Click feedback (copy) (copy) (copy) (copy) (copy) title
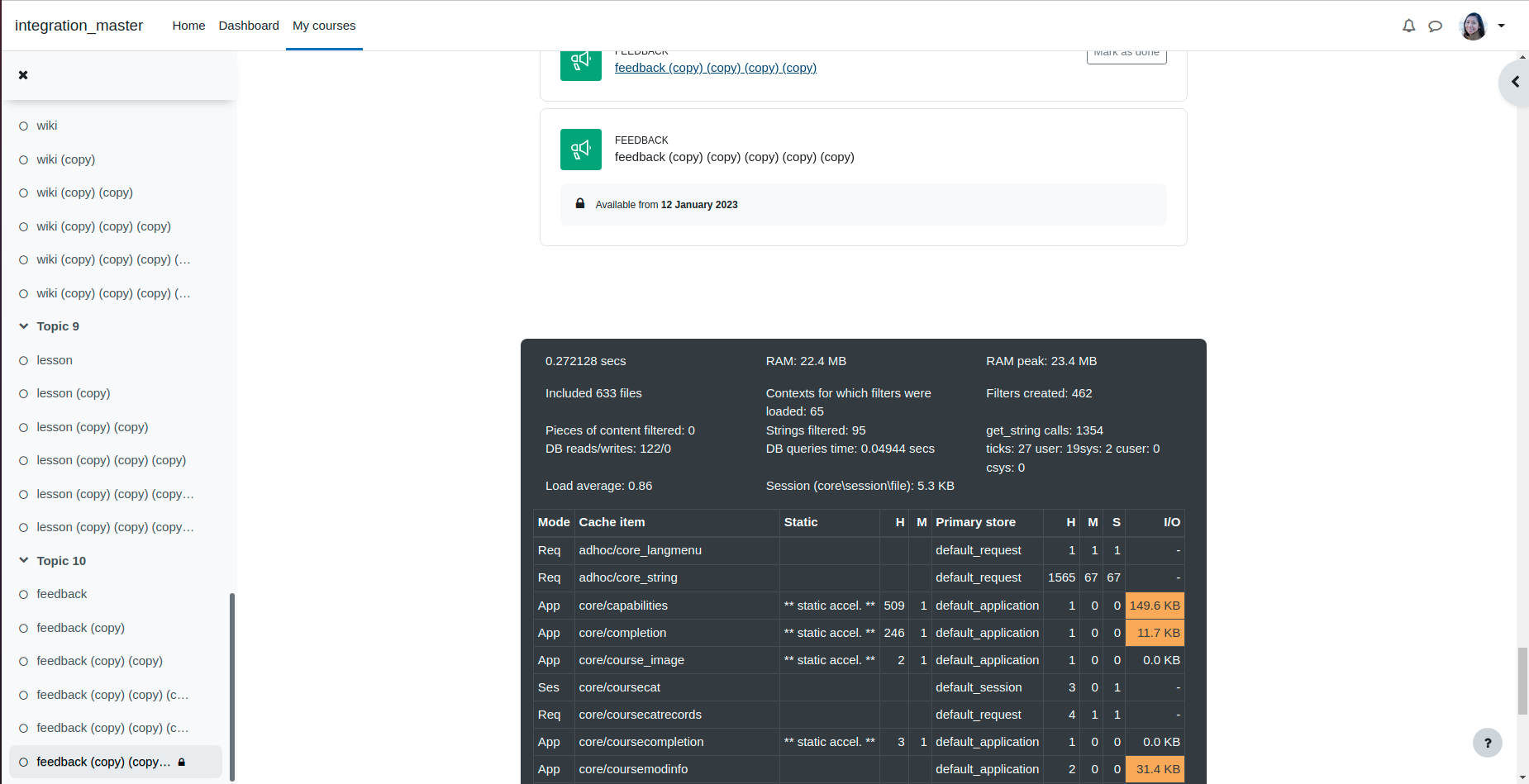This screenshot has height=784, width=1529. coord(735,157)
